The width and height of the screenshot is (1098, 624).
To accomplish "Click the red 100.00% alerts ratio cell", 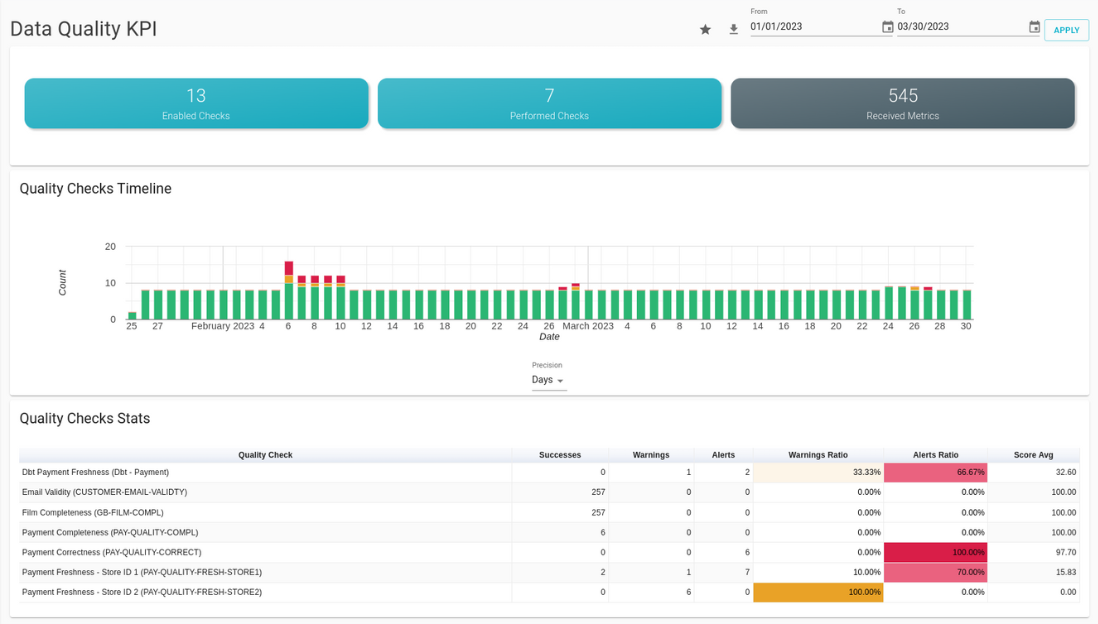I will [x=936, y=552].
